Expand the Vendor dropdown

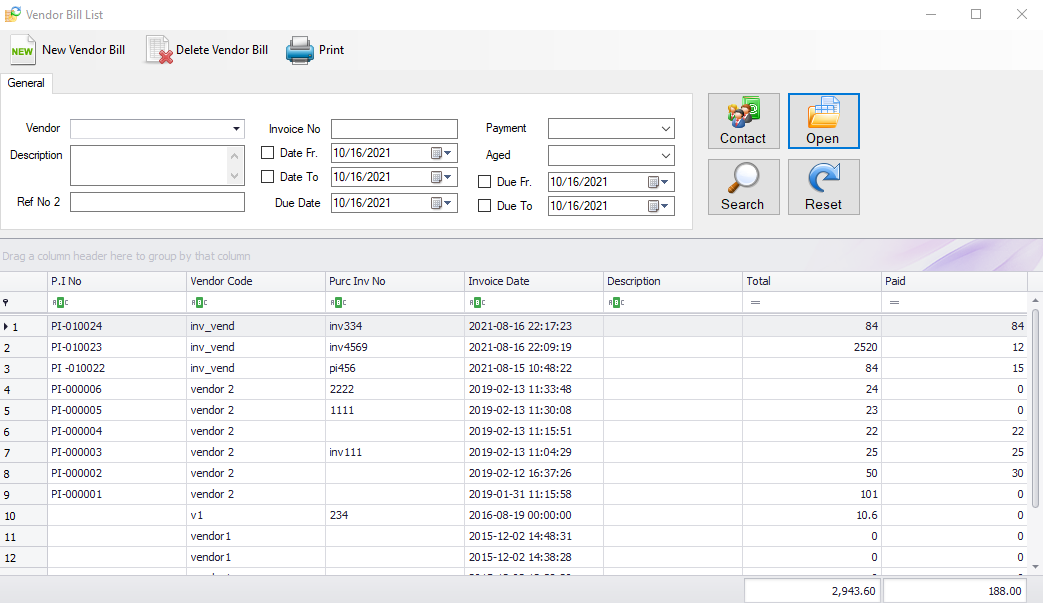pyautogui.click(x=236, y=128)
